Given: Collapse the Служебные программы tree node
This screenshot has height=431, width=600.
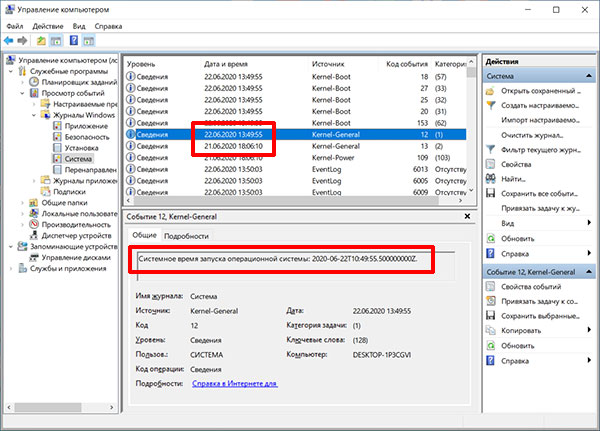Looking at the screenshot, I should click(x=11, y=72).
